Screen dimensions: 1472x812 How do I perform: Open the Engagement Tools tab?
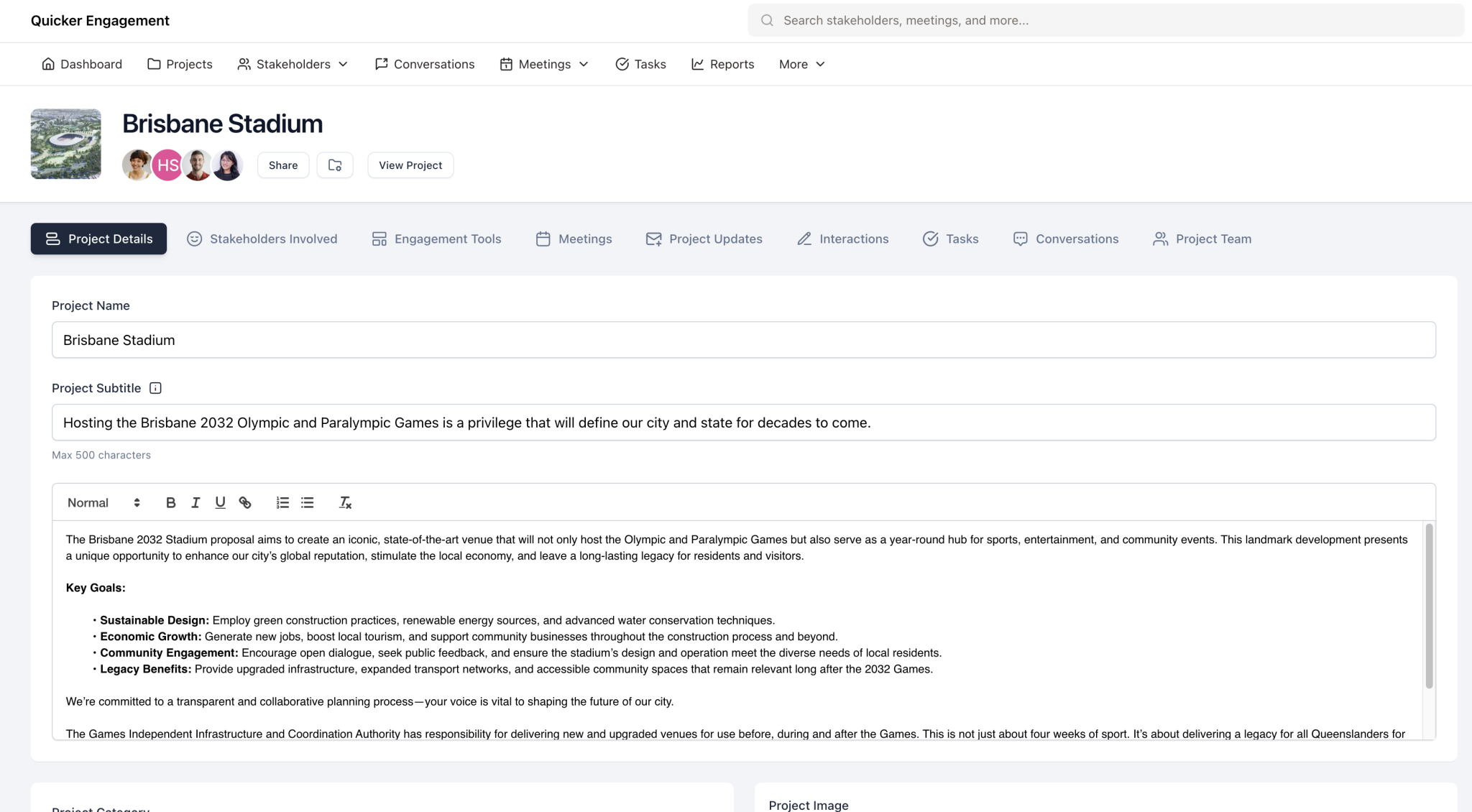[x=436, y=239]
